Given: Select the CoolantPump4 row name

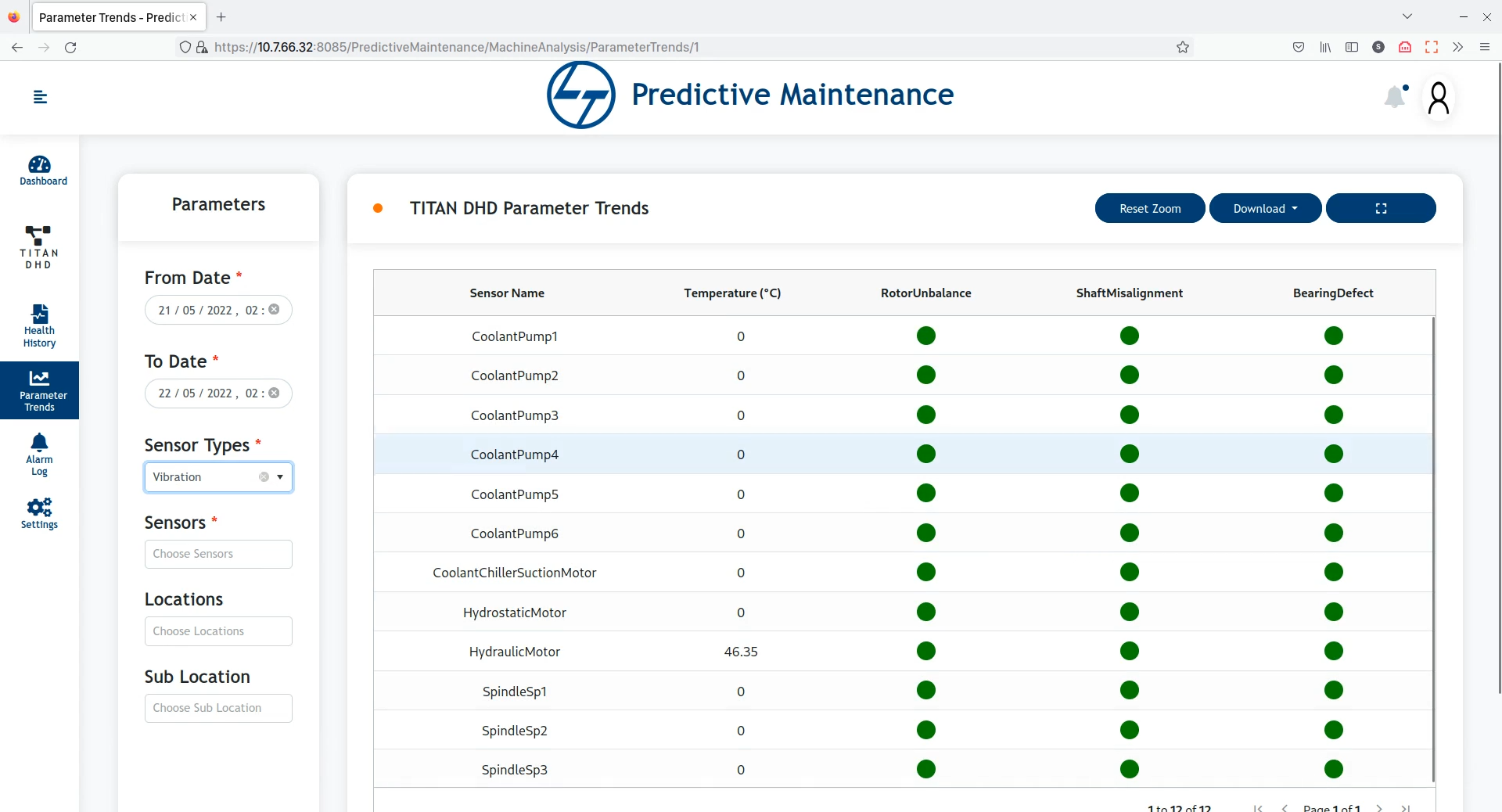Looking at the screenshot, I should tap(515, 455).
